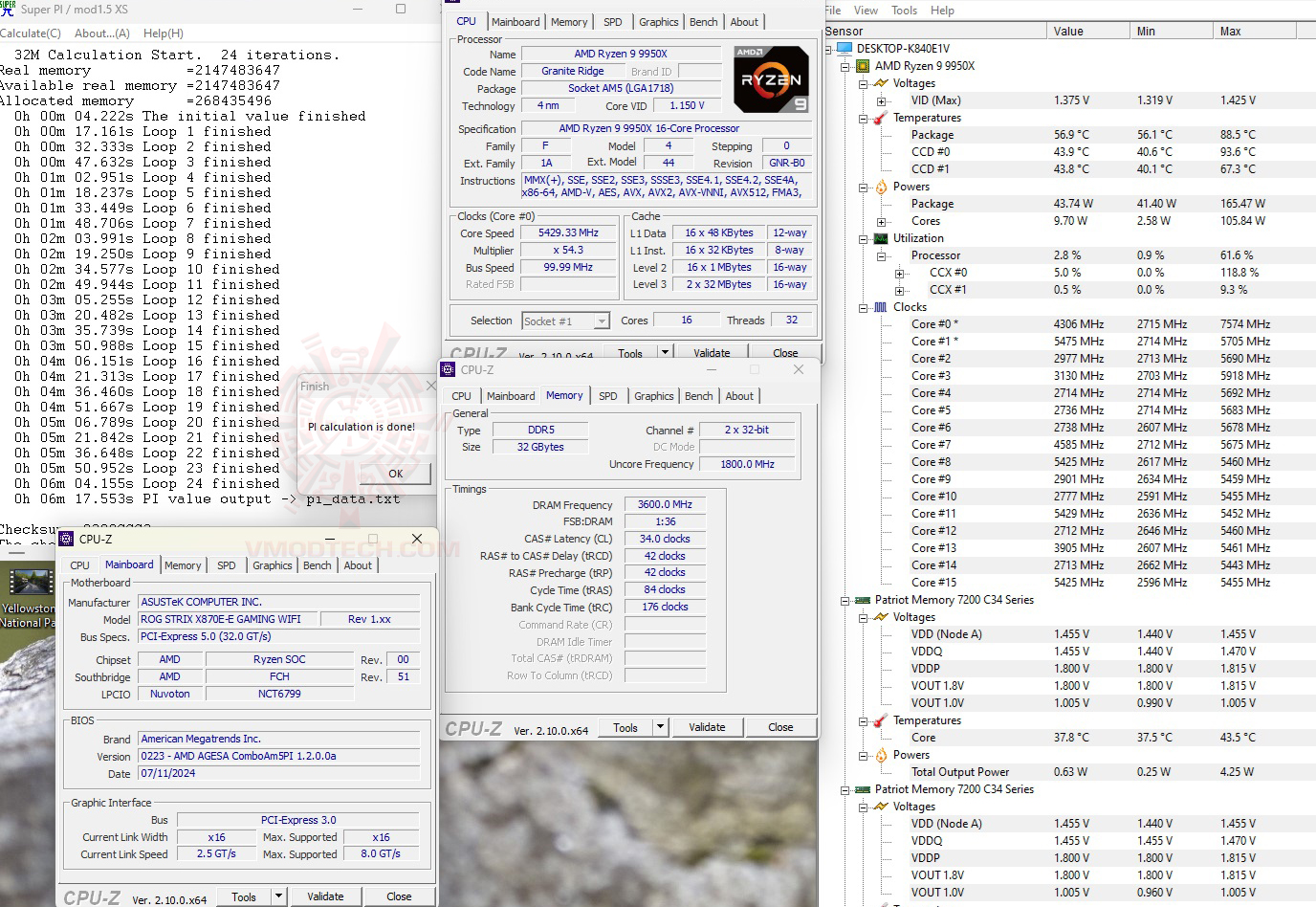
Task: Click the Code Name field Granite Ridge
Action: (x=572, y=71)
